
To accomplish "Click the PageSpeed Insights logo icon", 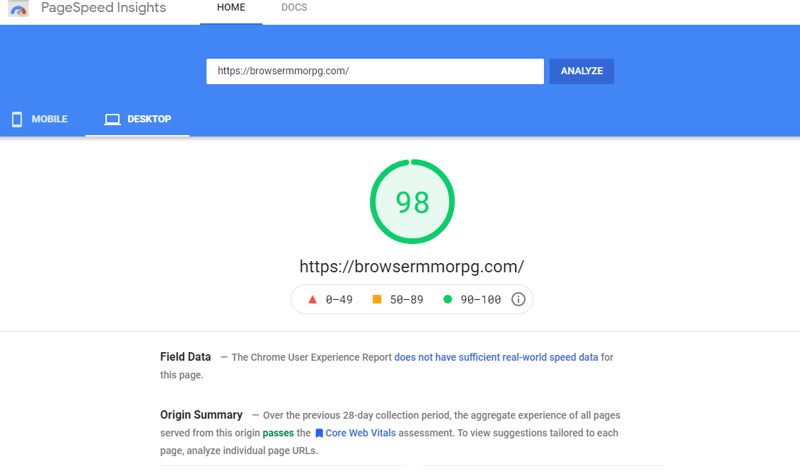I will coord(18,8).
